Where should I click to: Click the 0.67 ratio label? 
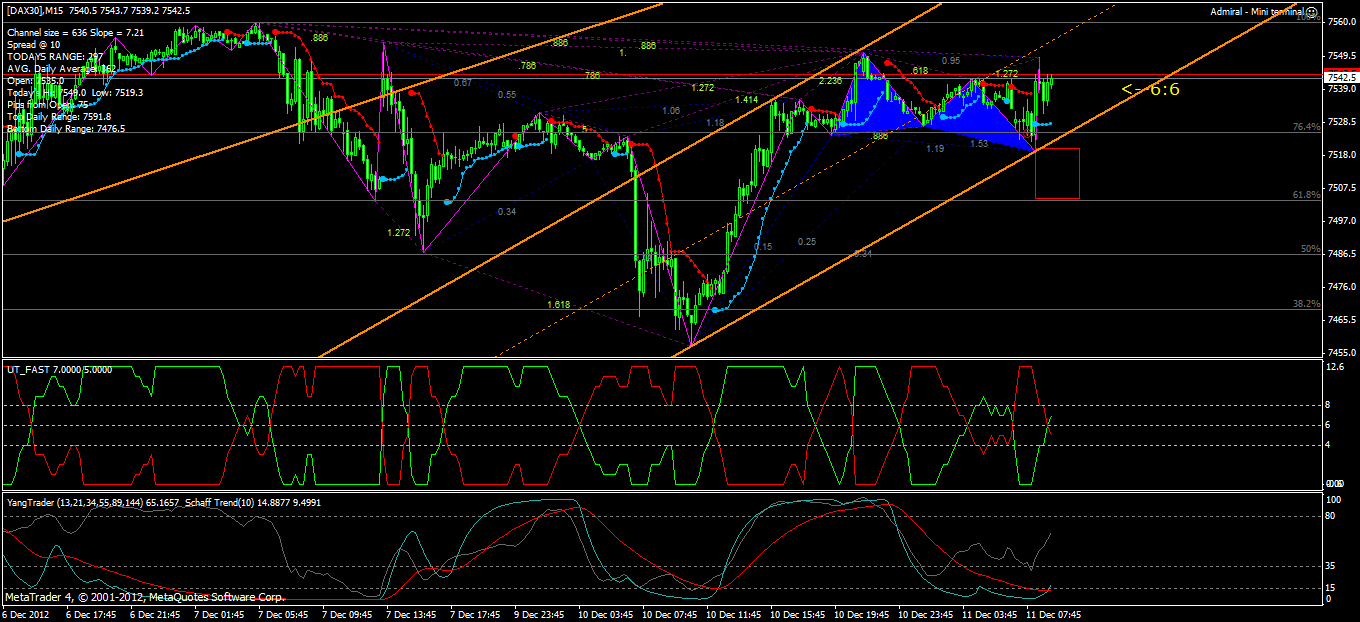(x=463, y=83)
